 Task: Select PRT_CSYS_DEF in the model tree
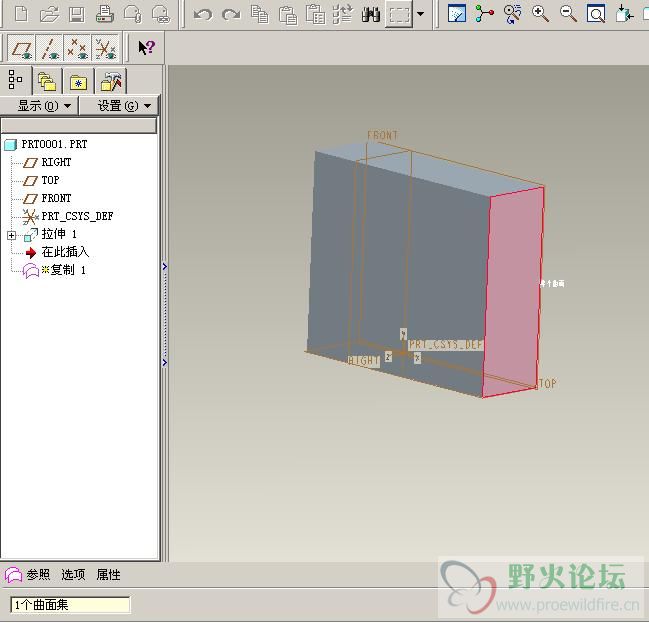point(77,216)
